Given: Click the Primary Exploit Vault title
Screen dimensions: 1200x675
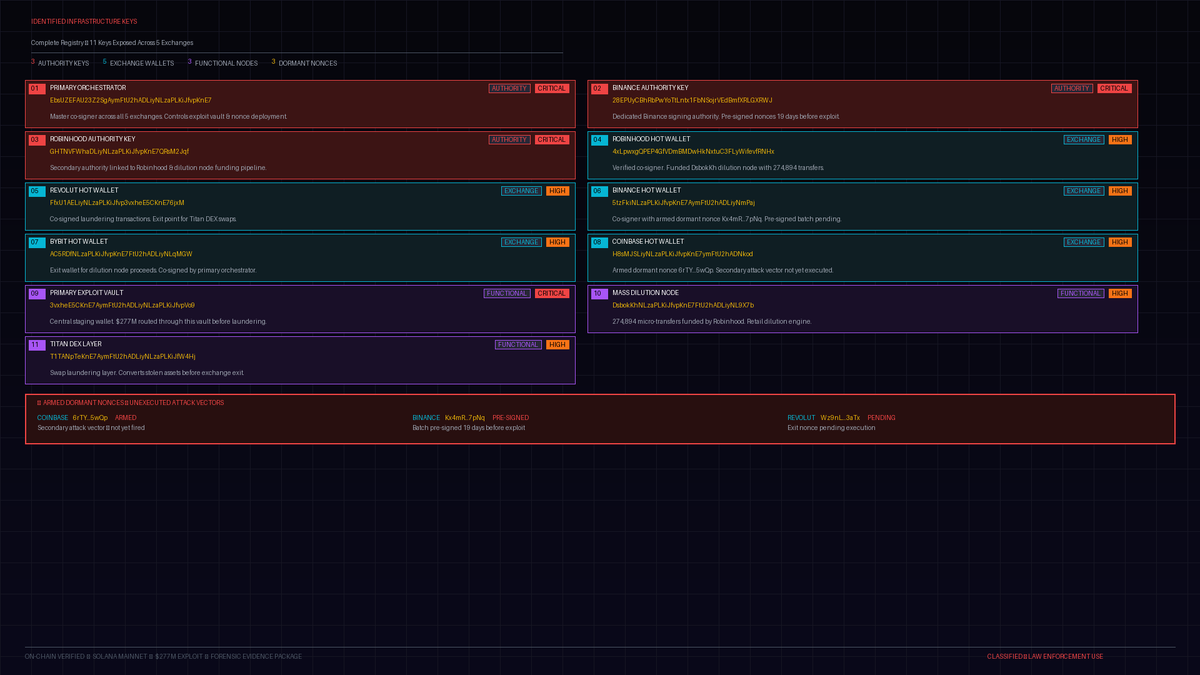Looking at the screenshot, I should point(87,293).
